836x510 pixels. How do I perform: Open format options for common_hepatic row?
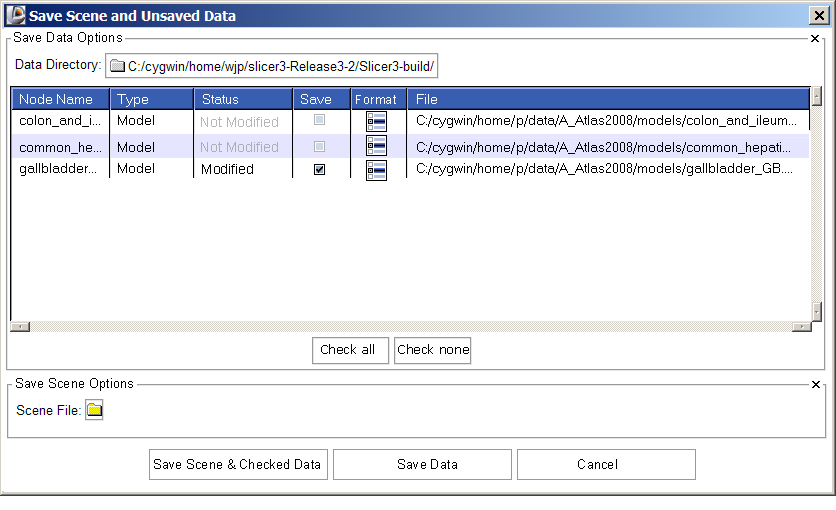(x=376, y=146)
